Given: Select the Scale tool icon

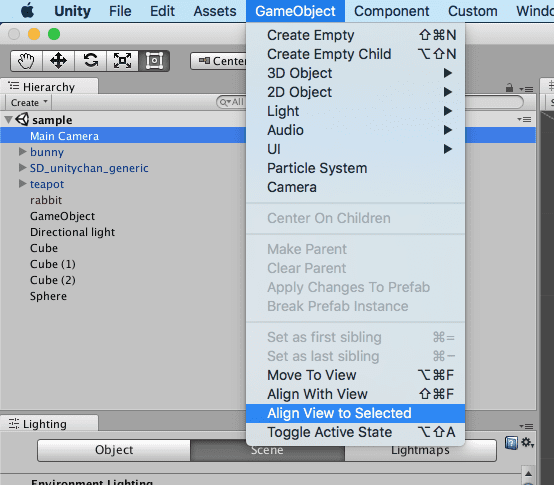Looking at the screenshot, I should tap(122, 61).
